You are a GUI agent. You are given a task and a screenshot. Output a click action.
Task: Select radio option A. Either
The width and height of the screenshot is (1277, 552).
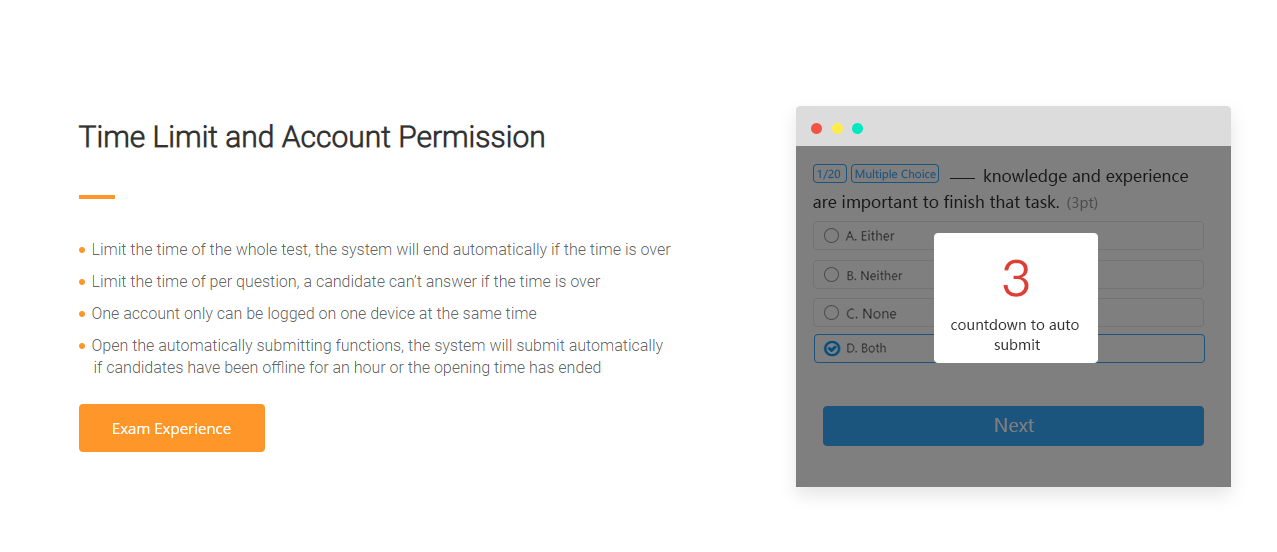[832, 235]
